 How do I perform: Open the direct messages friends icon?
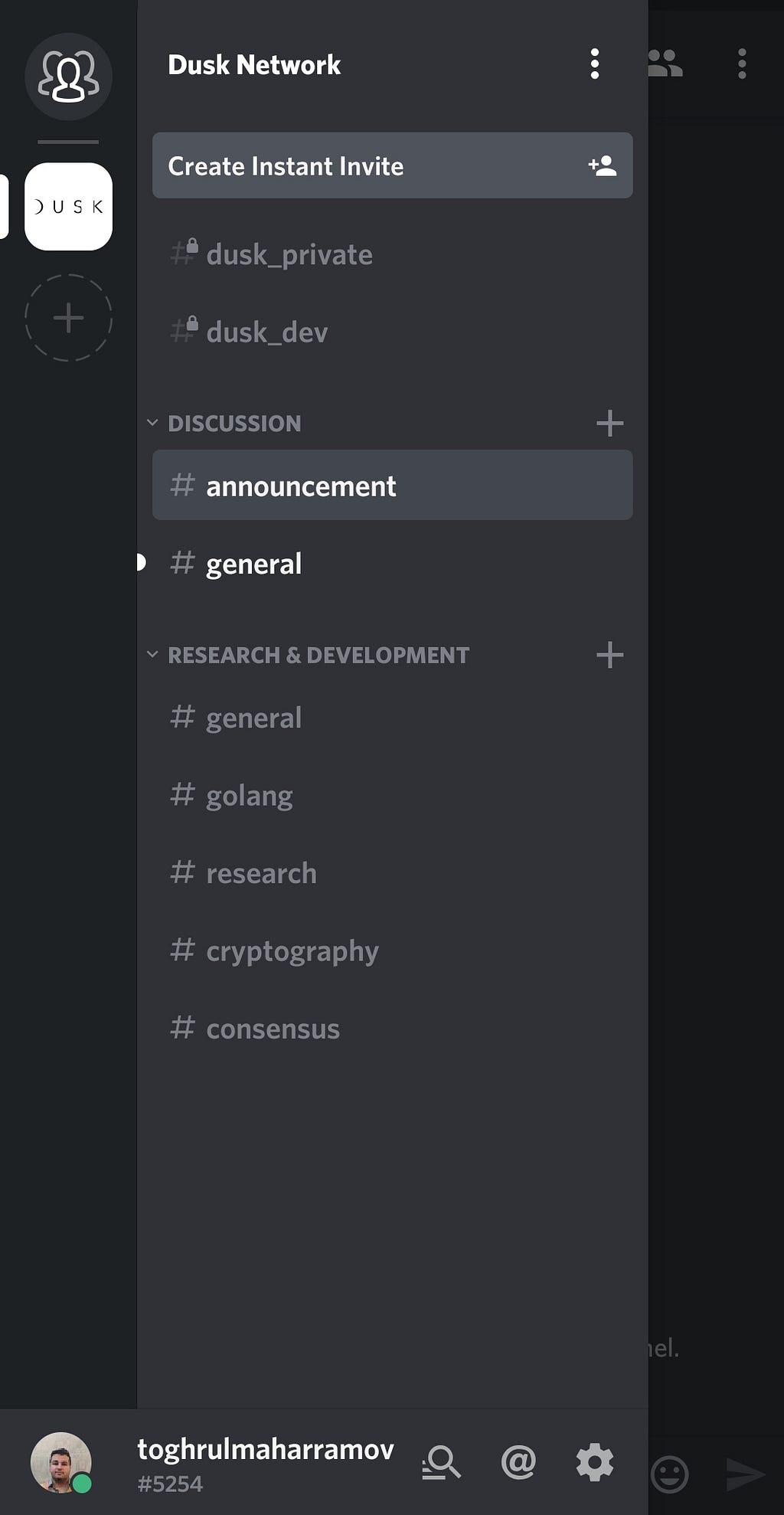click(x=68, y=77)
